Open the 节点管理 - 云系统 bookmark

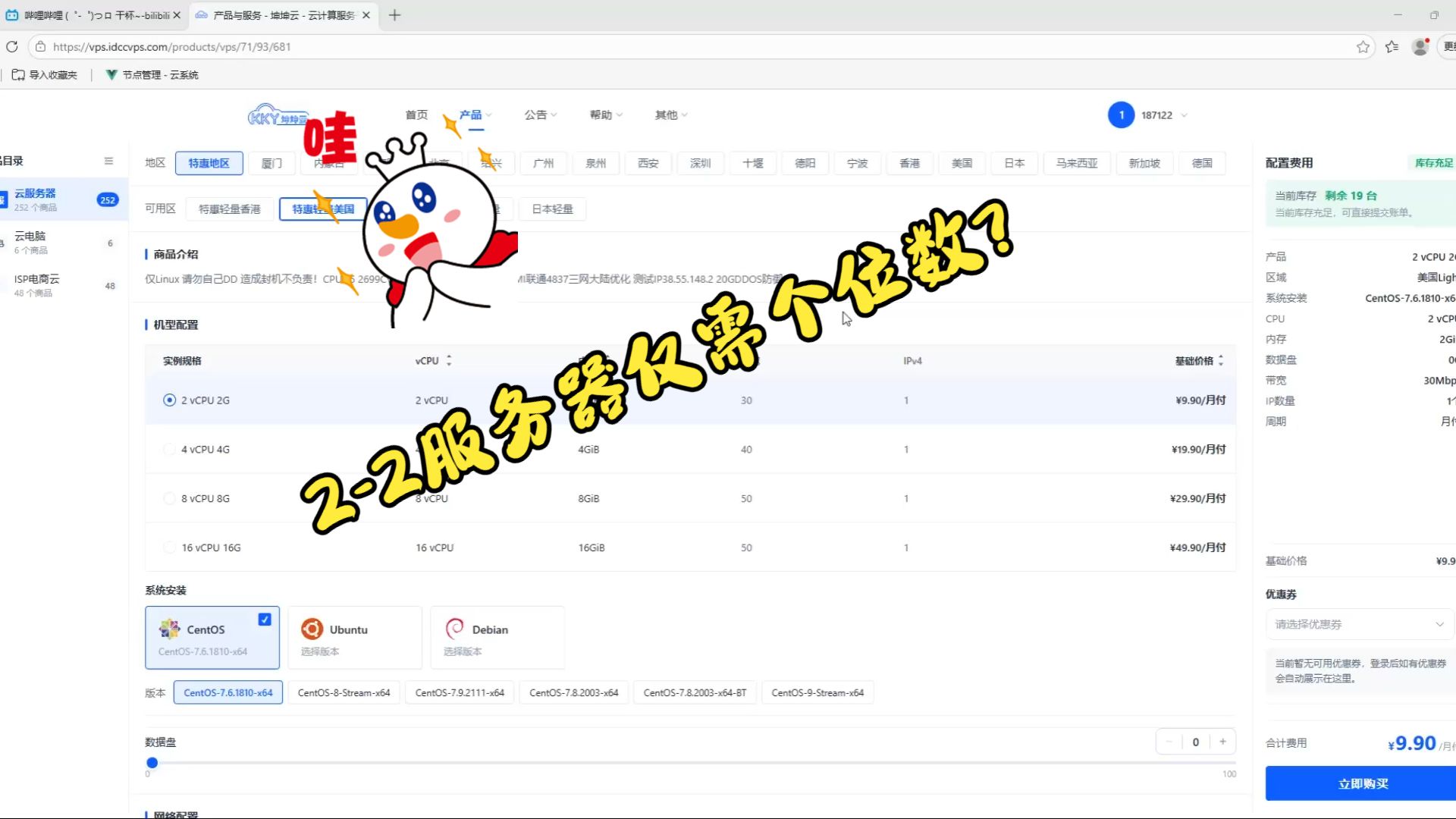(x=152, y=75)
